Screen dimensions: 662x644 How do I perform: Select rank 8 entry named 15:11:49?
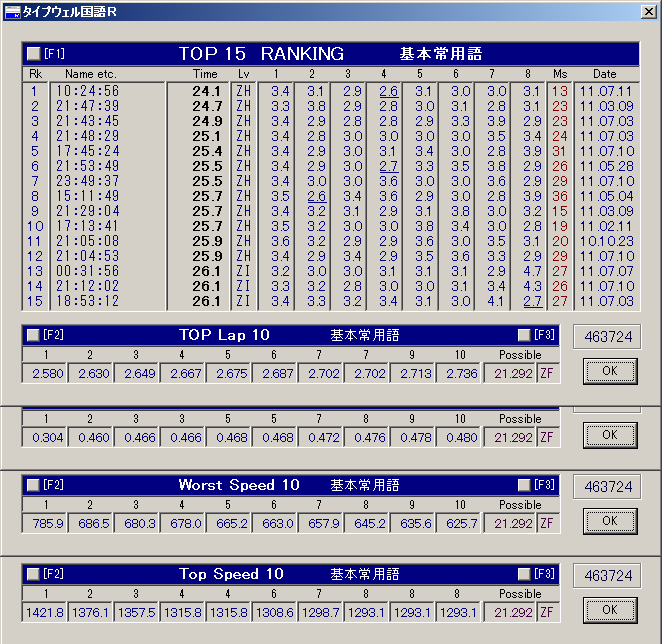point(88,196)
